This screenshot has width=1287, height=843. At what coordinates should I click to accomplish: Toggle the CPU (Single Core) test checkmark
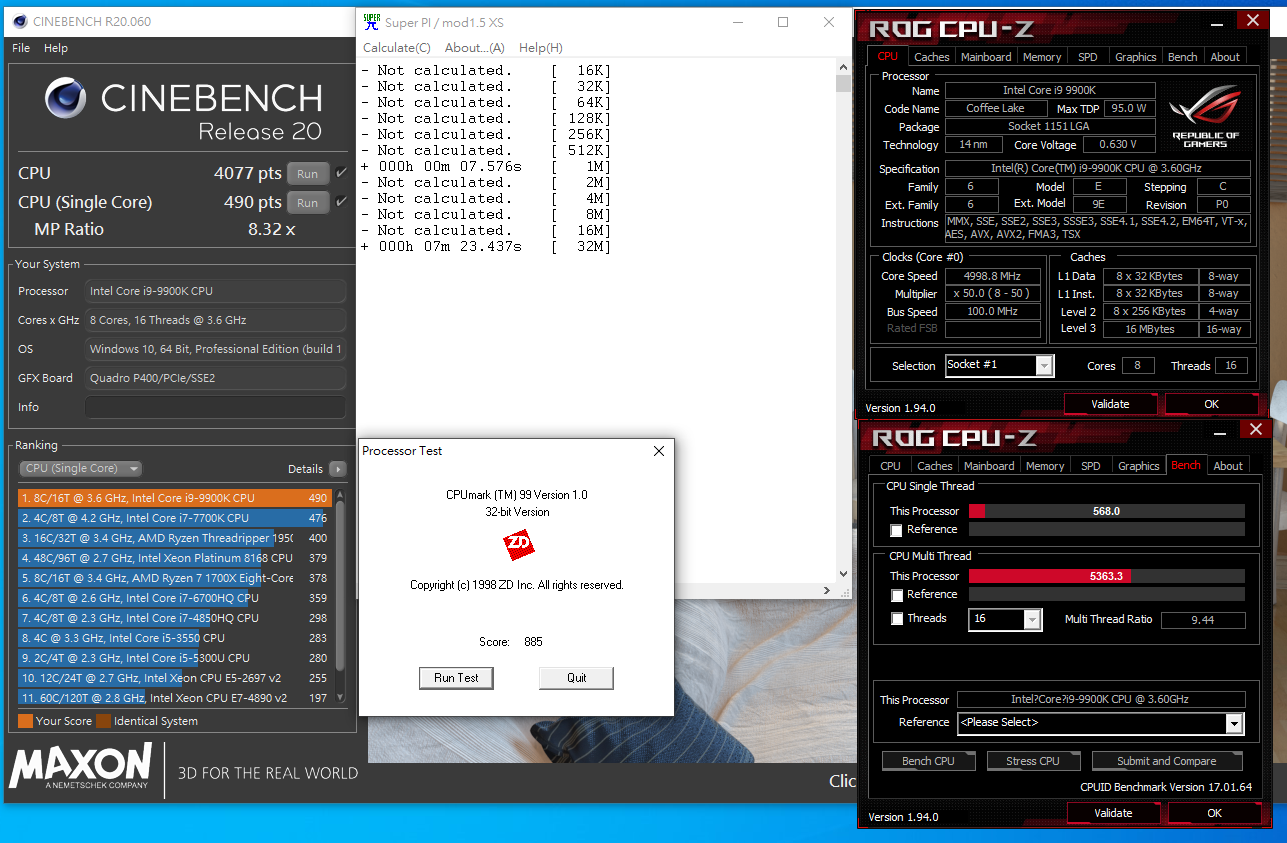(341, 202)
